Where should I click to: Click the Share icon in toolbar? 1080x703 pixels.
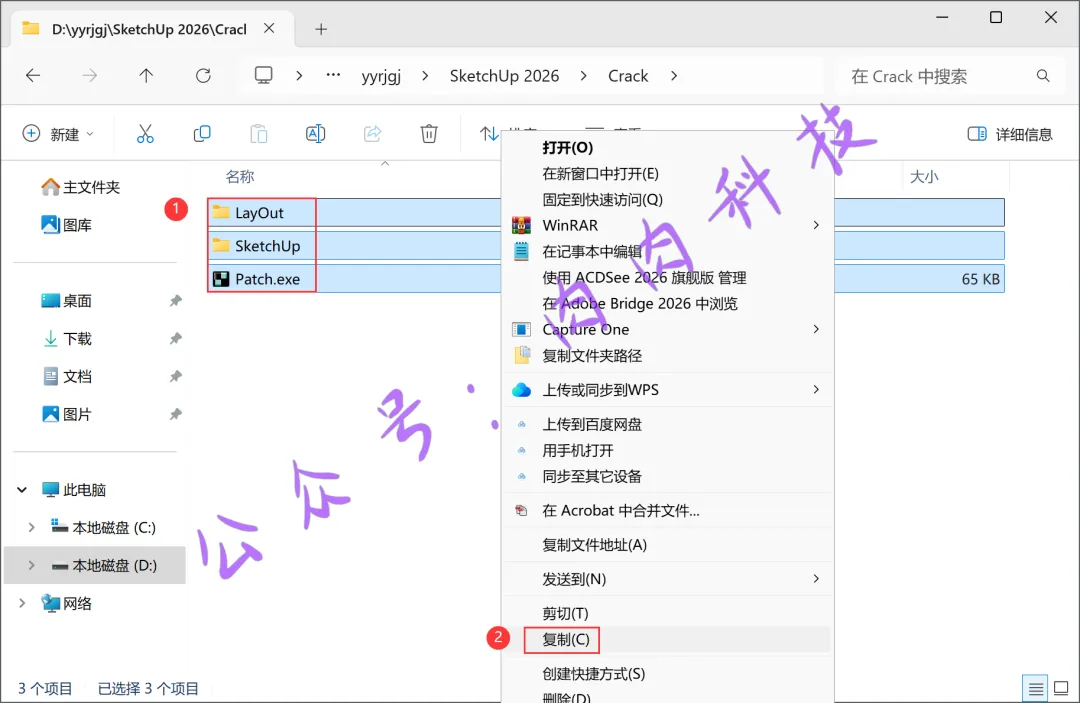tap(372, 134)
